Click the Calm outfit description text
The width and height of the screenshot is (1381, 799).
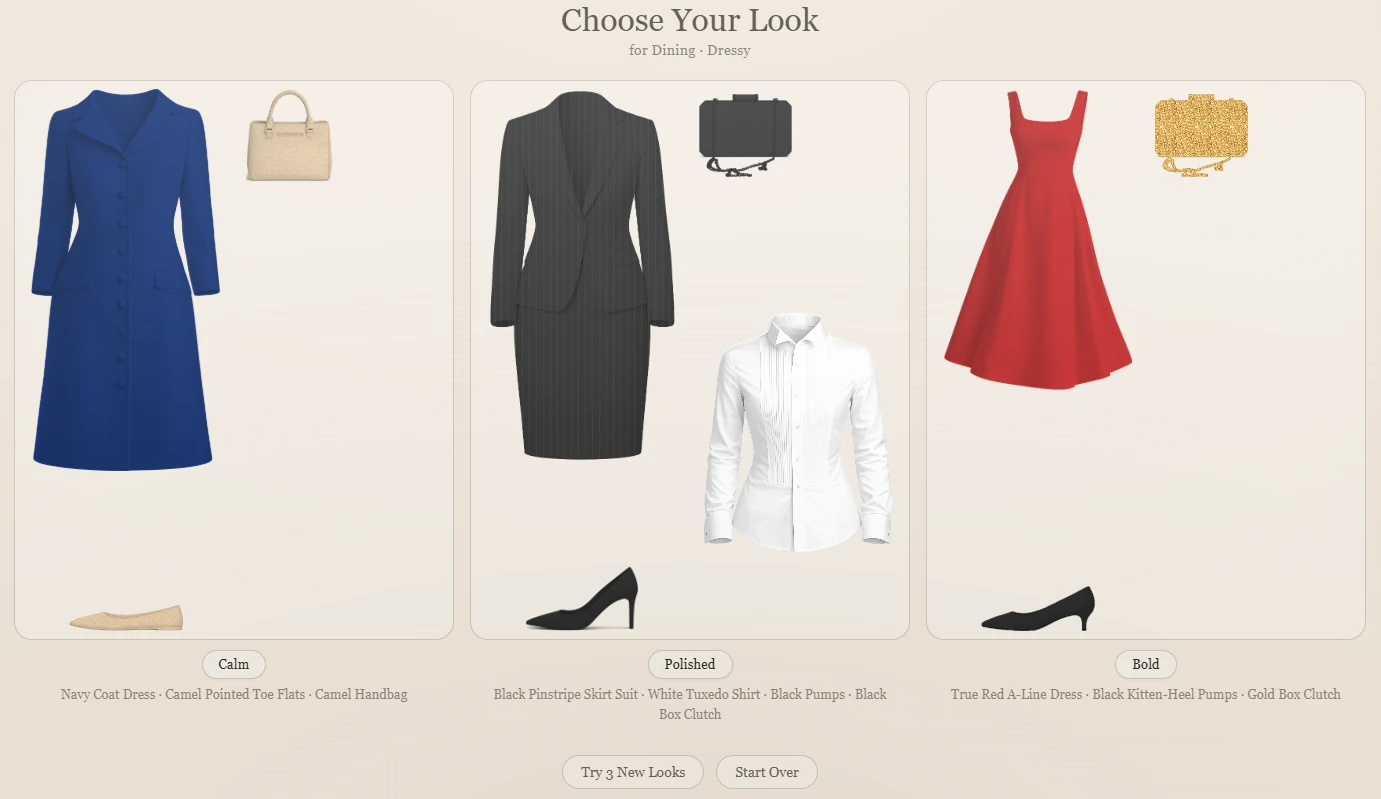[x=234, y=694]
